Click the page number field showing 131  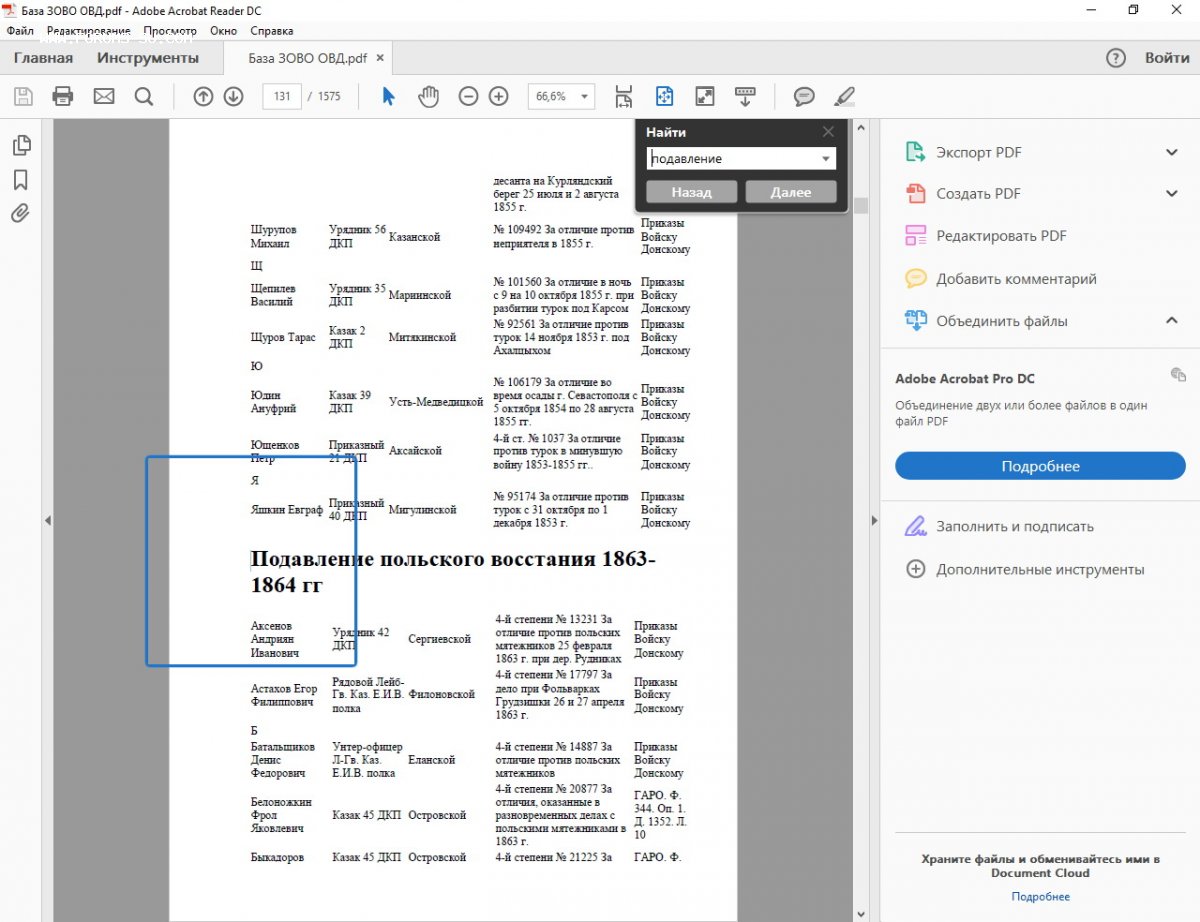point(281,97)
